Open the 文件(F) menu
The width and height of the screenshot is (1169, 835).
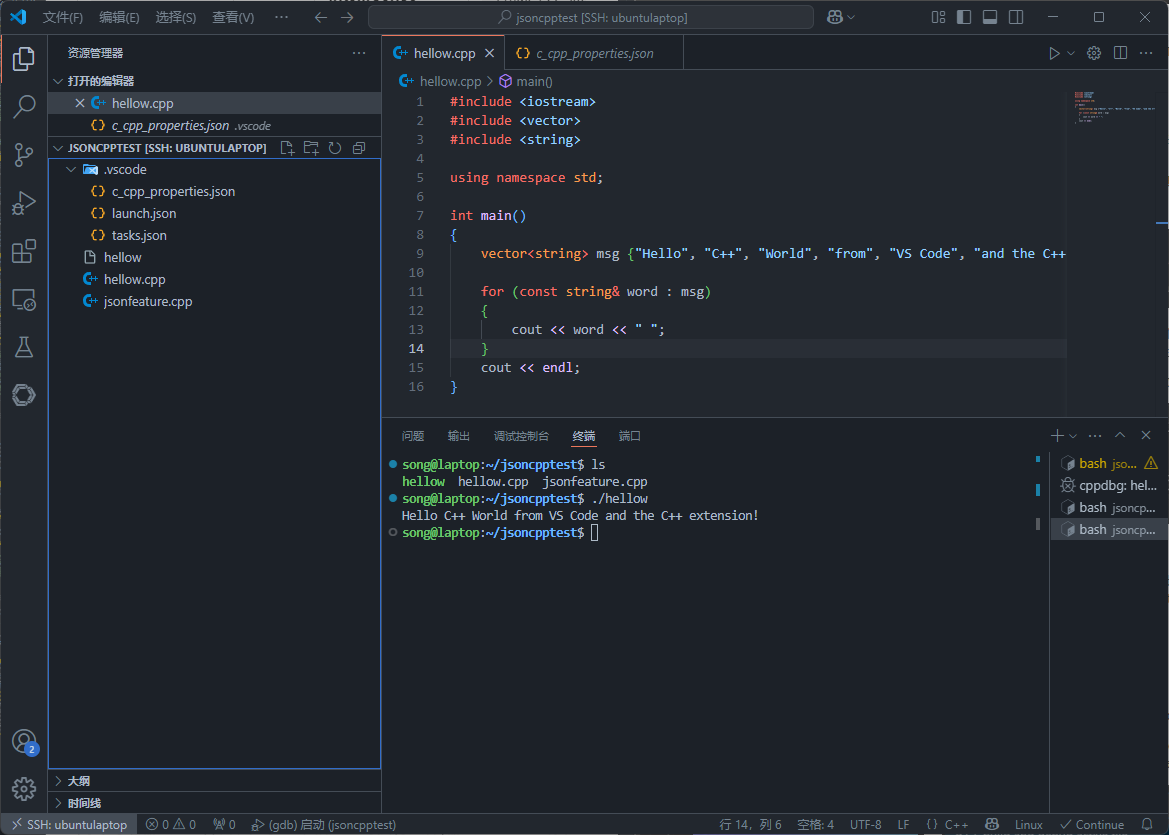[63, 17]
